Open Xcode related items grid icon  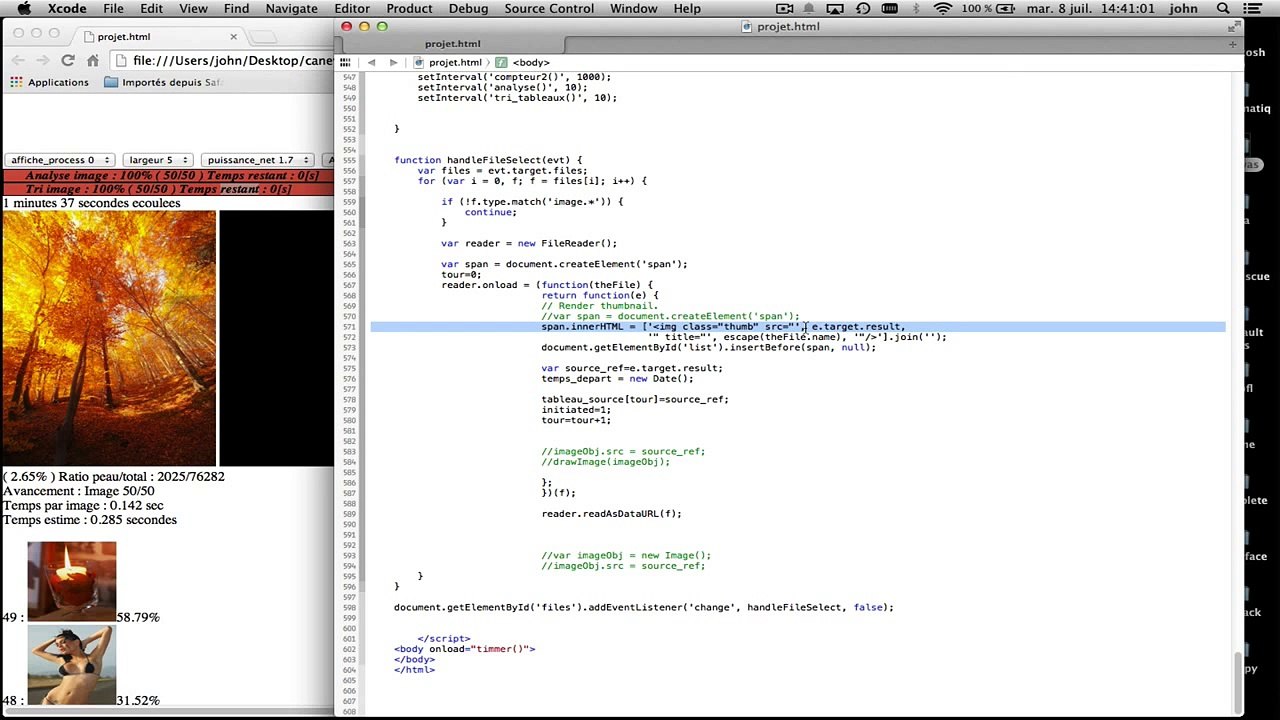(x=345, y=62)
